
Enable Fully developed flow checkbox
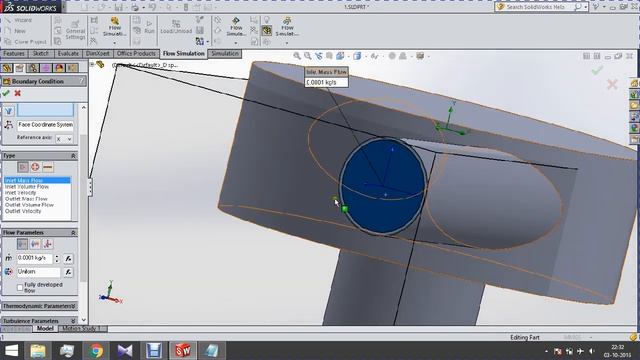(x=20, y=288)
